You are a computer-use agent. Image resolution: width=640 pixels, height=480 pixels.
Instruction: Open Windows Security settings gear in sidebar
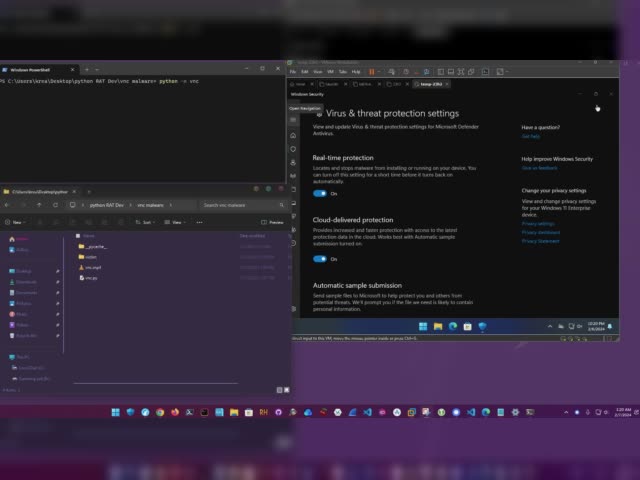(x=293, y=309)
